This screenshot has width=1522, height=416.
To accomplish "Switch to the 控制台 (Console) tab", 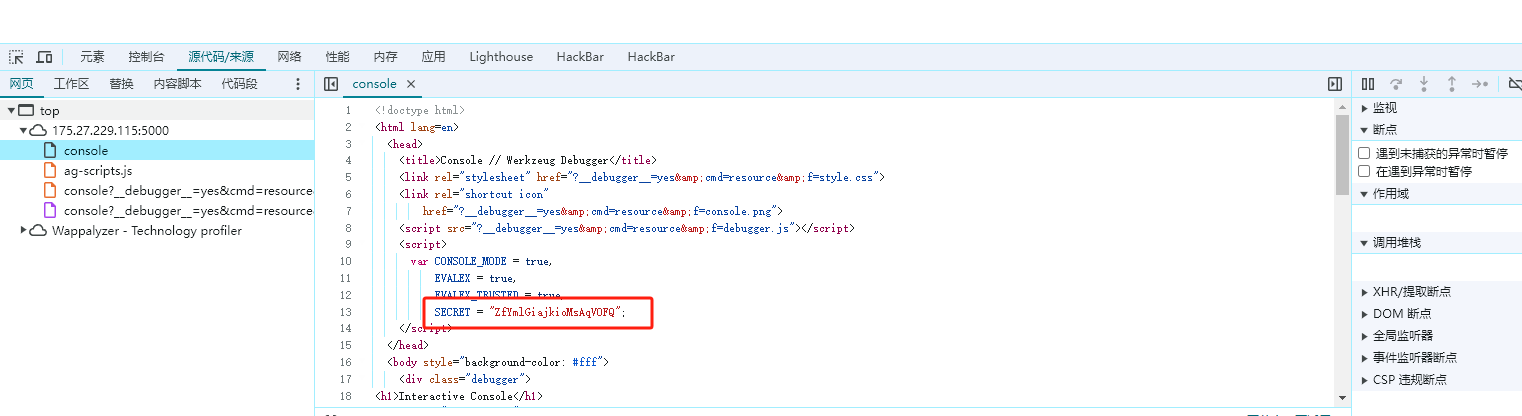I will [x=146, y=57].
